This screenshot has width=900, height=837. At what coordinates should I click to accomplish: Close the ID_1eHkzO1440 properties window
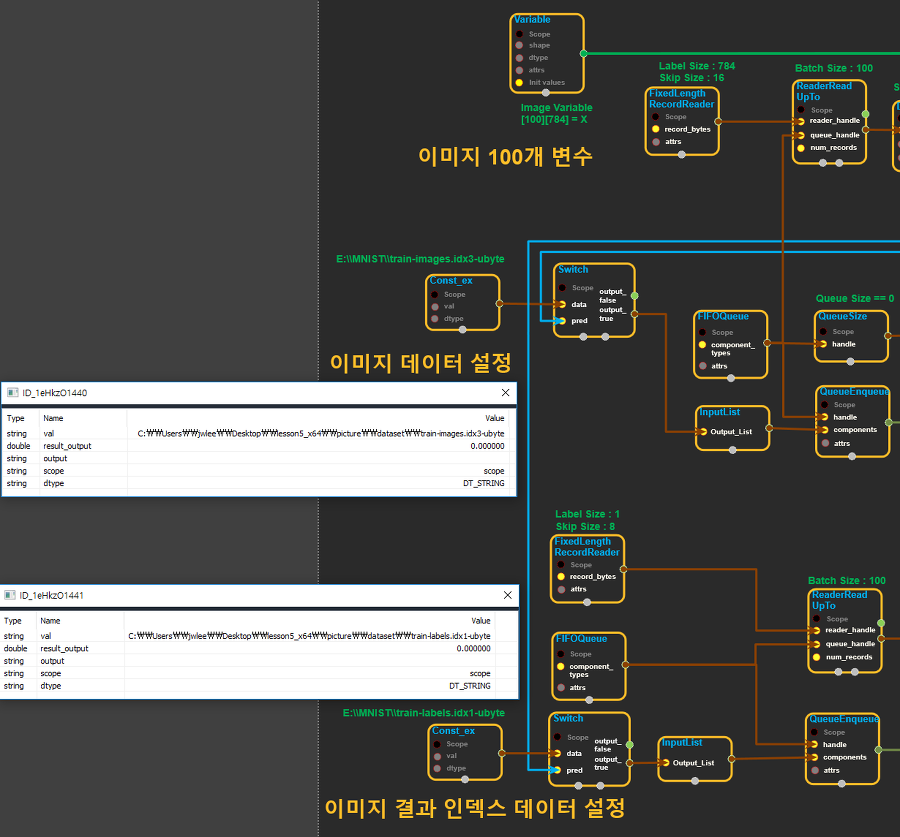[x=505, y=393]
